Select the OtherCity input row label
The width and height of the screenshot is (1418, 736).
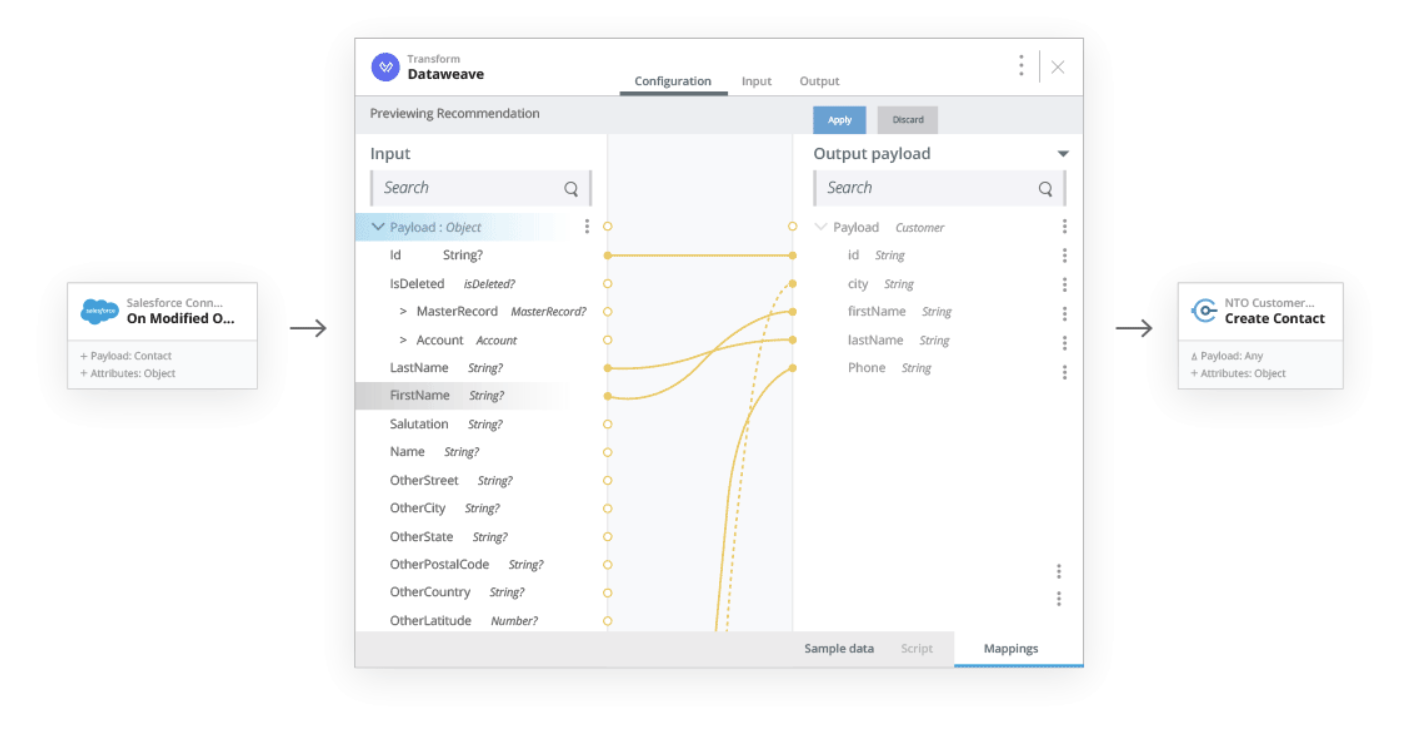tap(418, 508)
